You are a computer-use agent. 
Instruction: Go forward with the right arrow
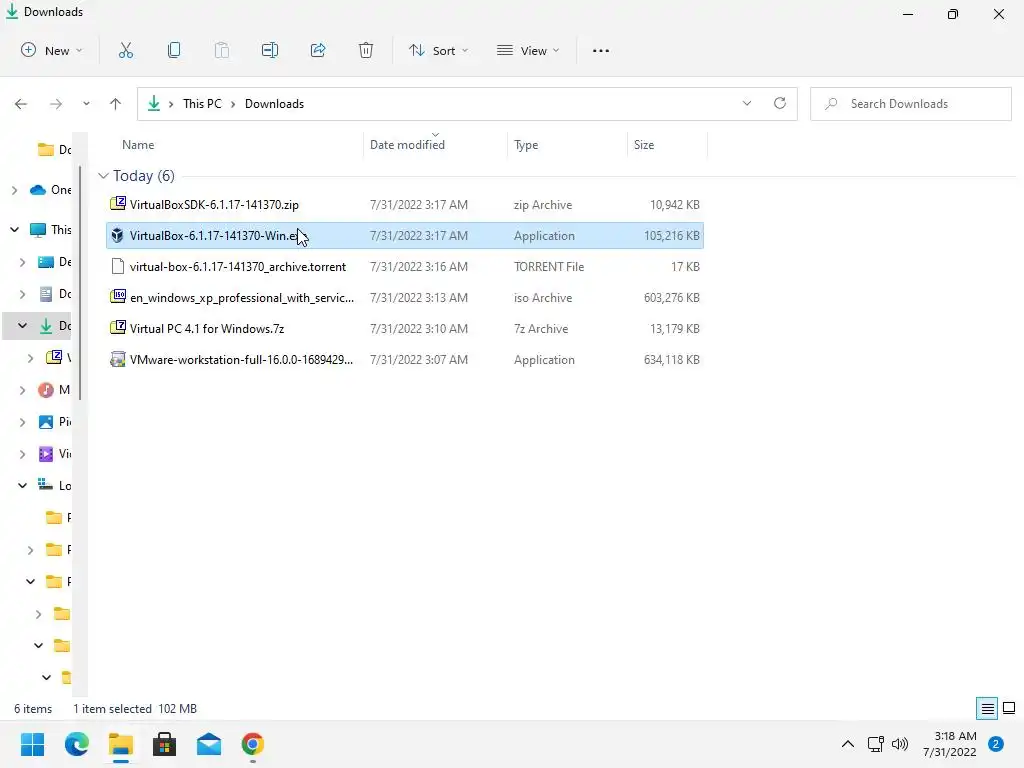56,104
